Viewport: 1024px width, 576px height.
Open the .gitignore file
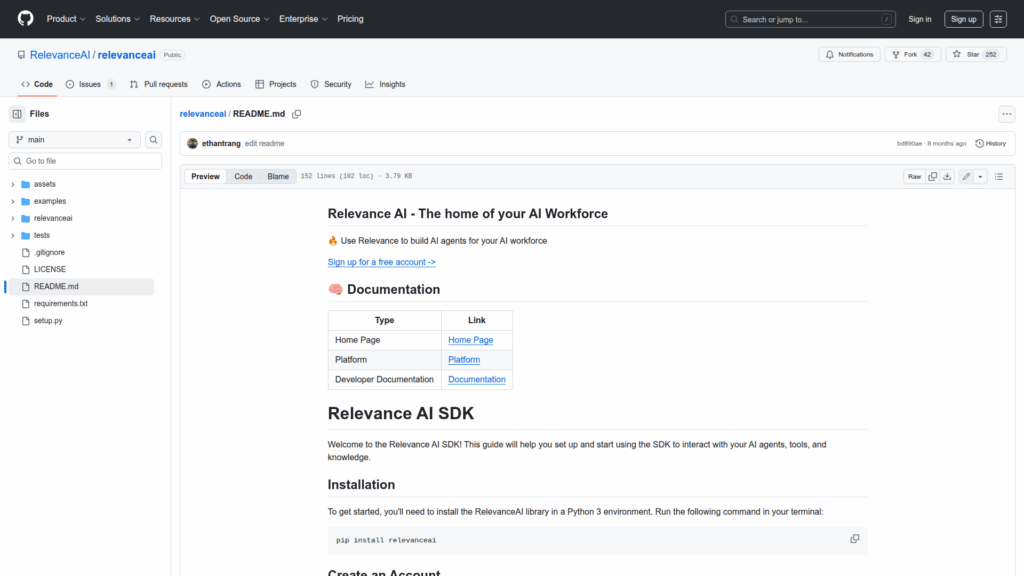click(x=49, y=252)
